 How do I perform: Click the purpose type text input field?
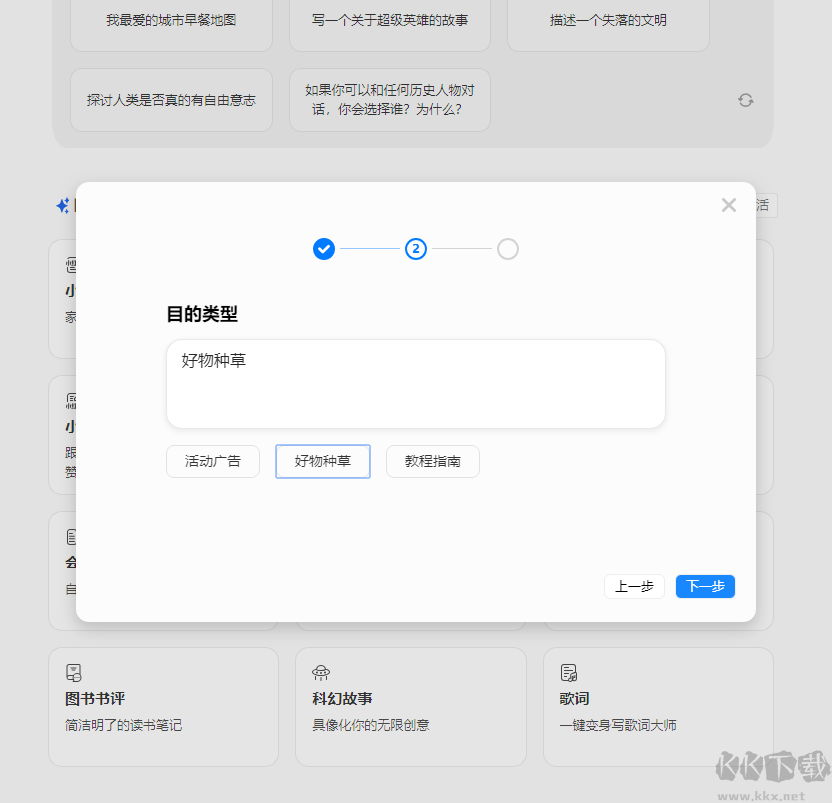click(x=415, y=383)
